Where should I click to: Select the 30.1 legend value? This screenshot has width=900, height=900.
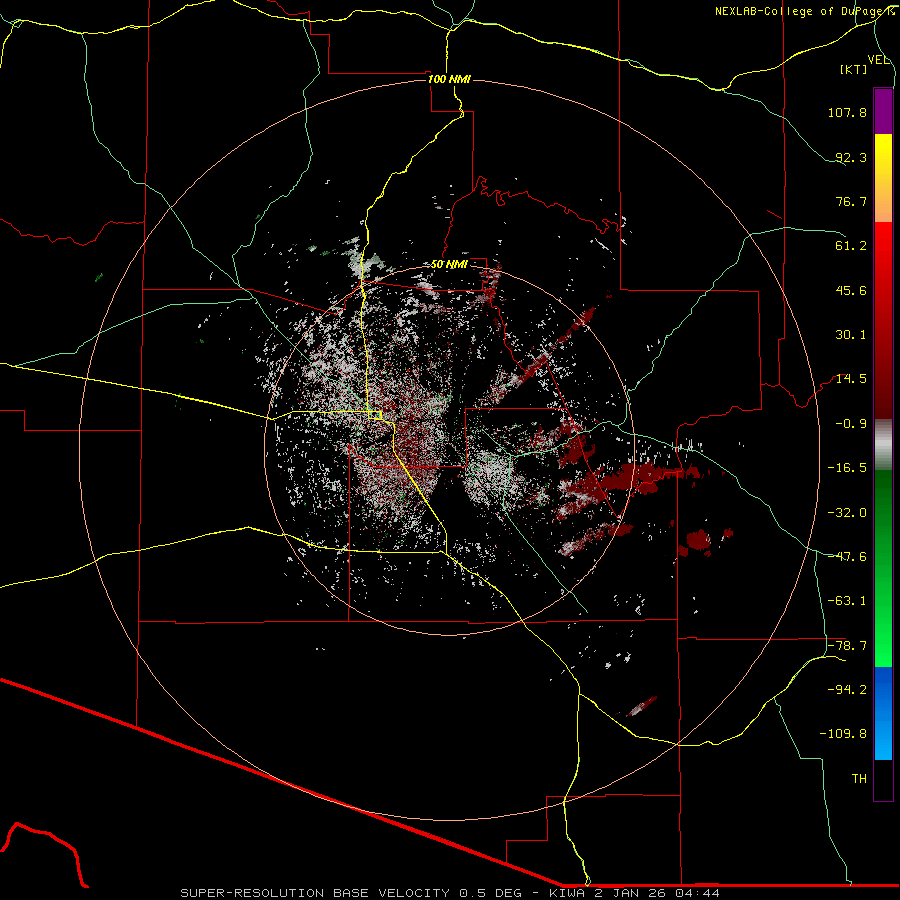[851, 335]
